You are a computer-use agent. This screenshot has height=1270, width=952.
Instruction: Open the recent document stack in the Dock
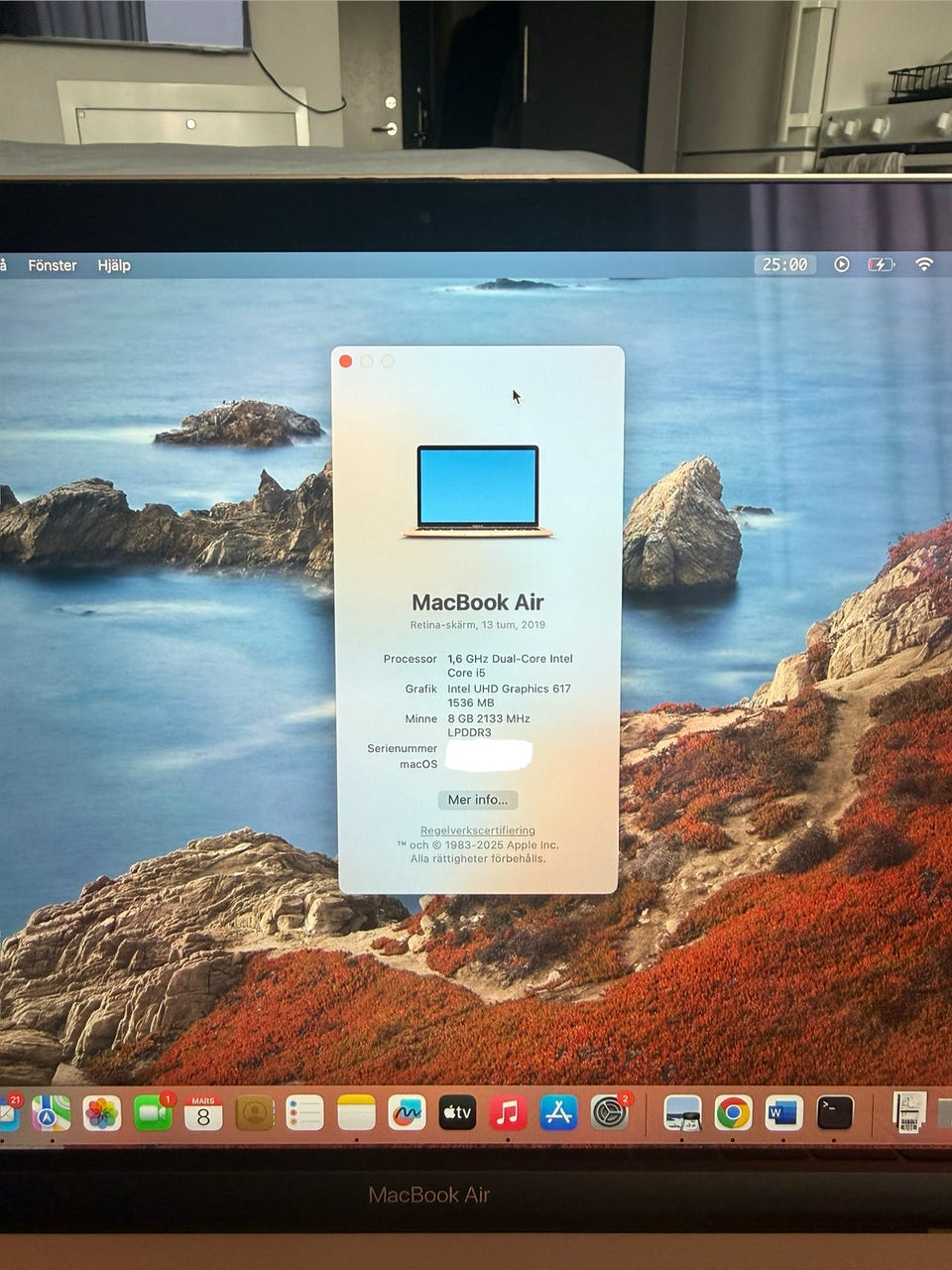tap(908, 1112)
